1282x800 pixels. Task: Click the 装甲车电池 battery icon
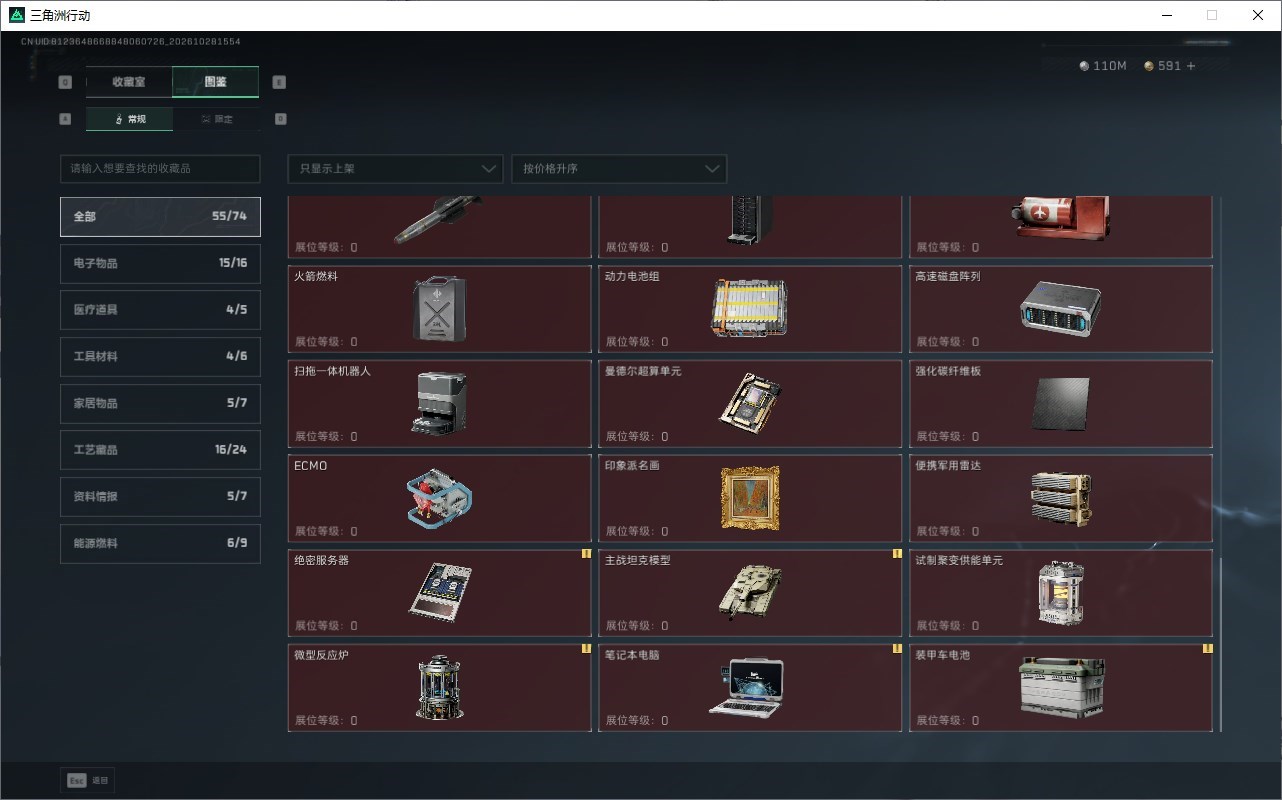[x=1061, y=687]
